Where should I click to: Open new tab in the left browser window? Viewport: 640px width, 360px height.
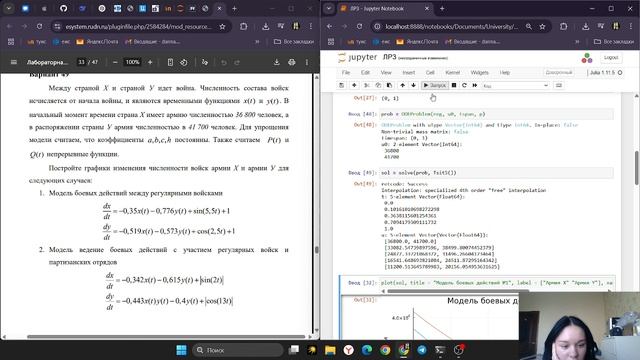[x=234, y=8]
